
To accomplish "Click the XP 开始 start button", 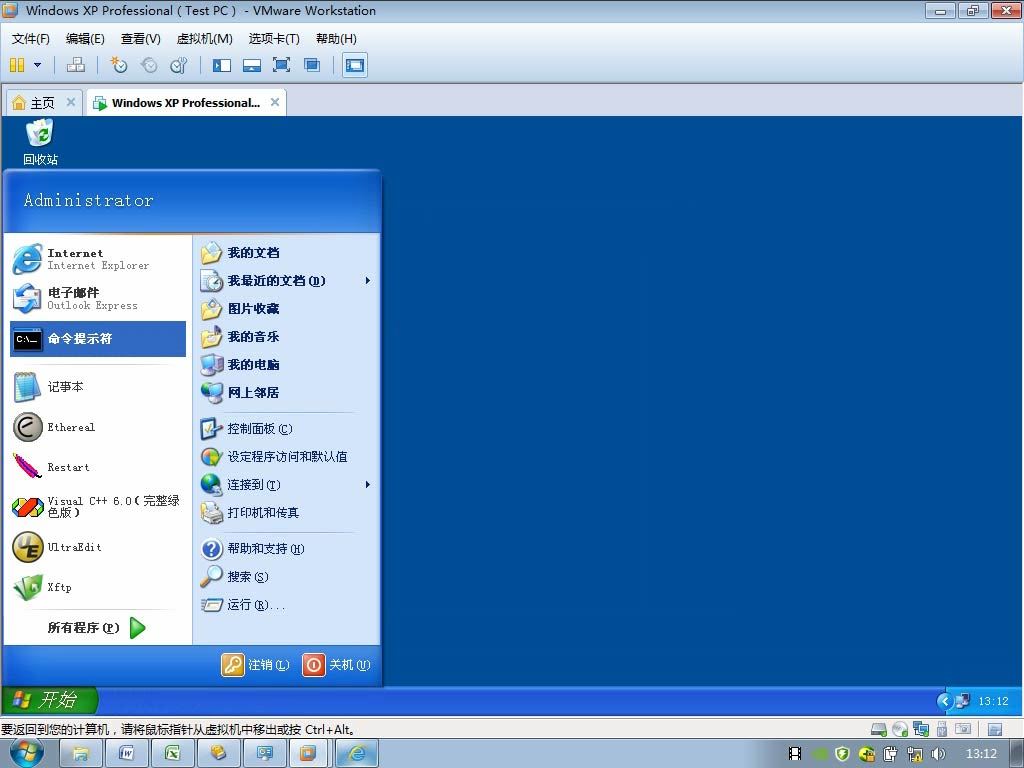I will [x=50, y=700].
